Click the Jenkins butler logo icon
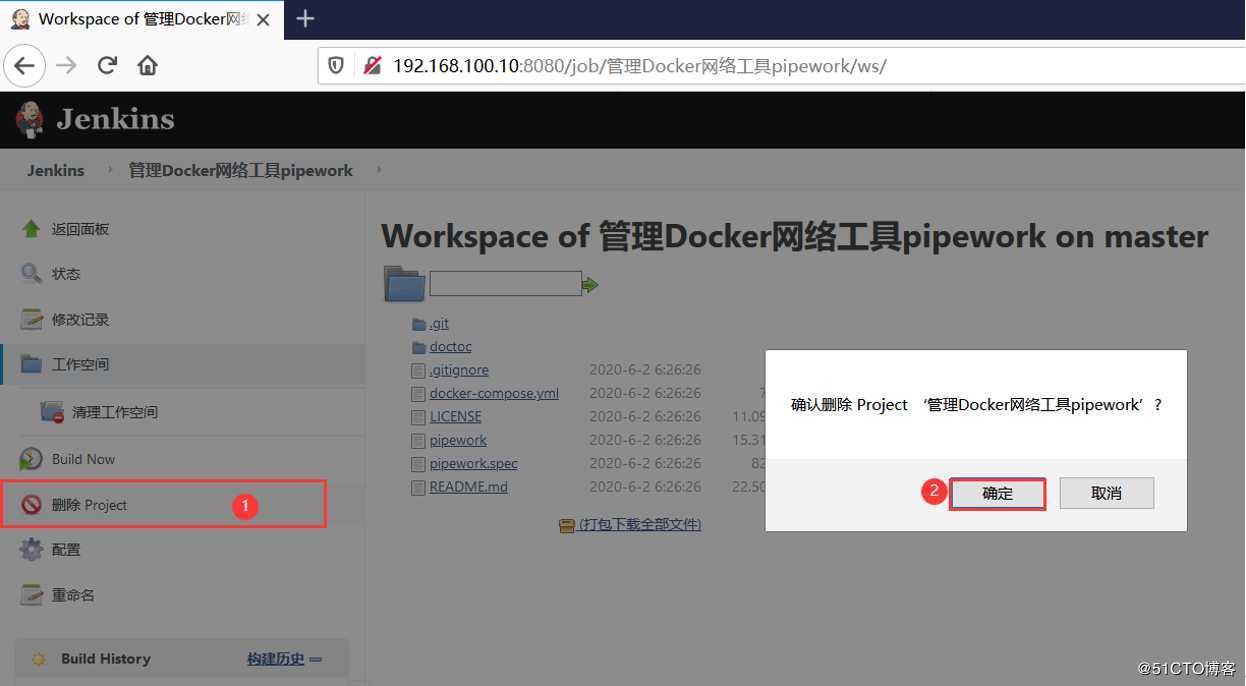Screen dimensions: 1246x686 coord(29,120)
